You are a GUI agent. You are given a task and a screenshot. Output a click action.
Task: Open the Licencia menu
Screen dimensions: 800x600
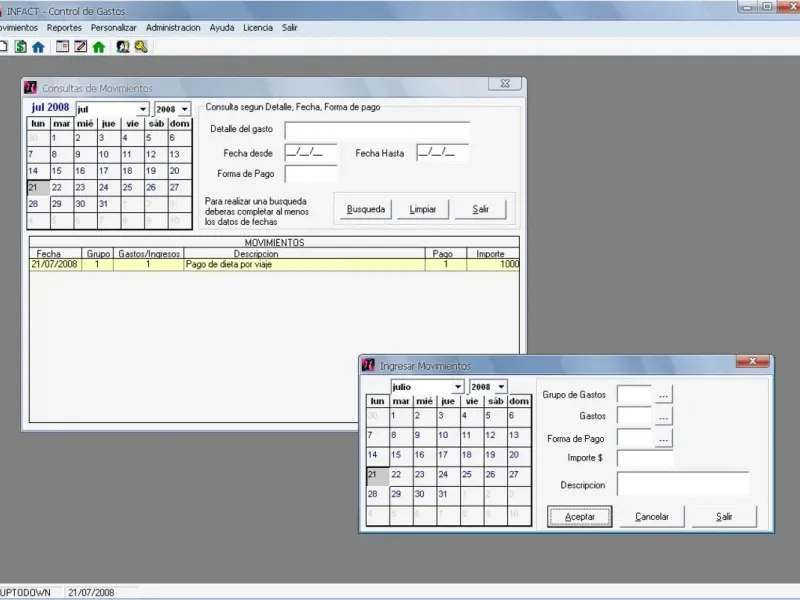258,28
